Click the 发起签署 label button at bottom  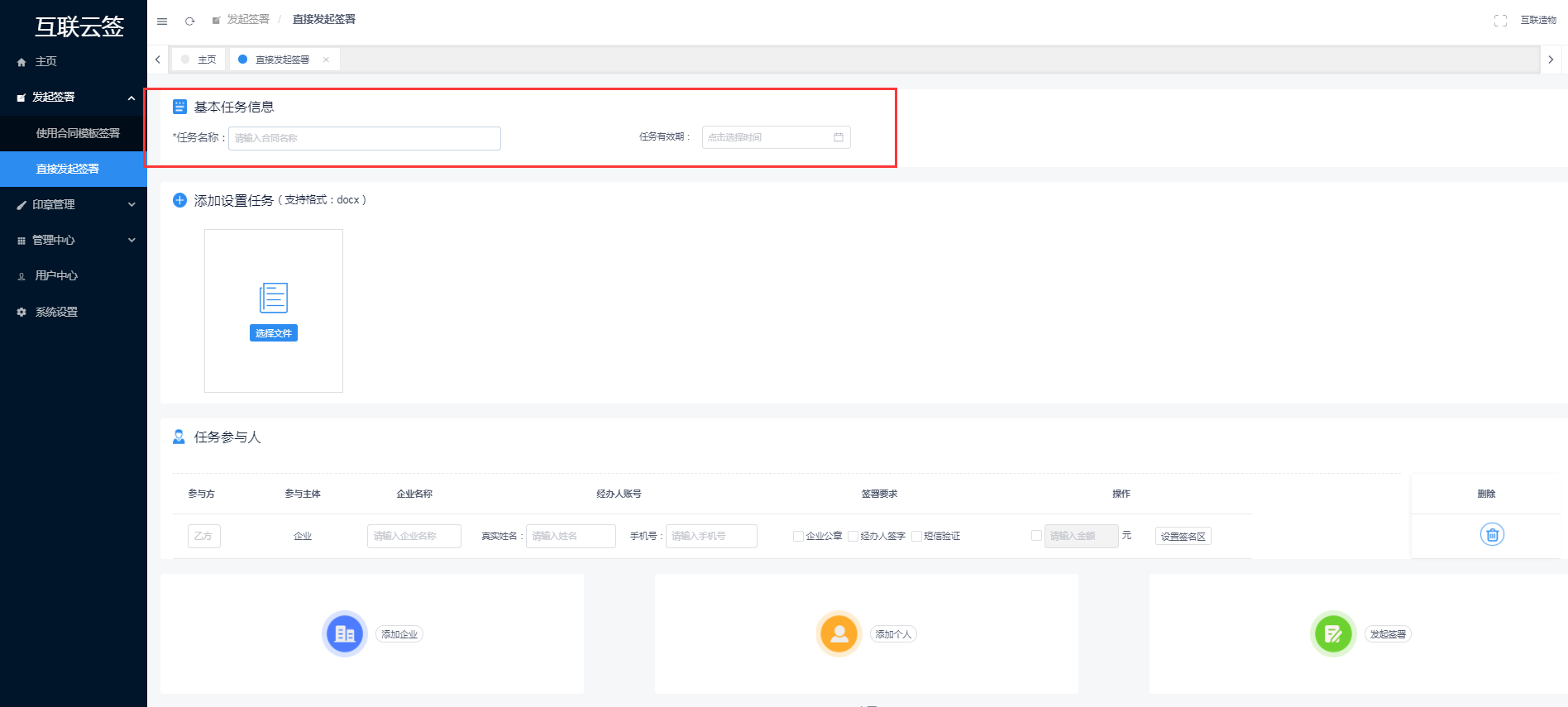tap(1388, 634)
